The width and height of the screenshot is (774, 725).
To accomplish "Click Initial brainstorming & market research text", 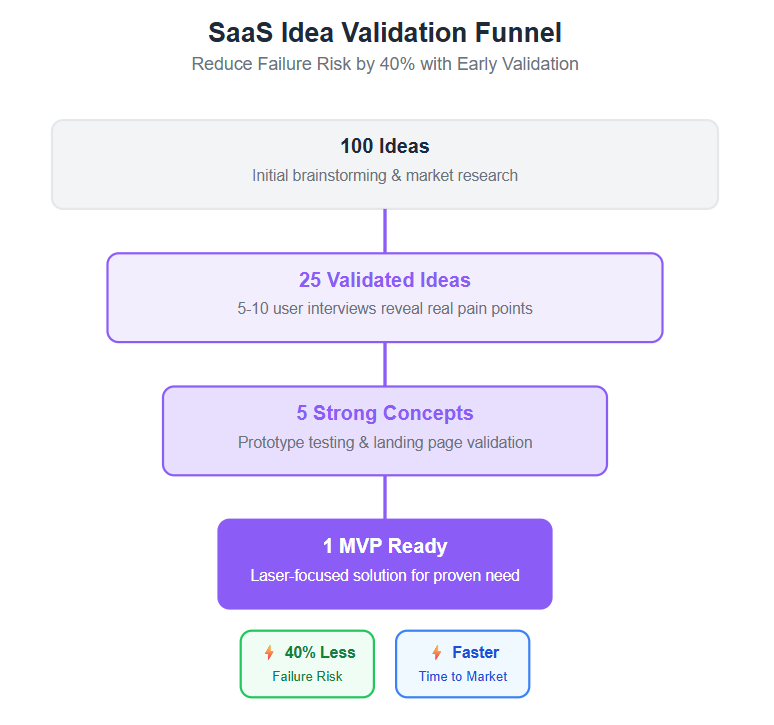I will (385, 176).
